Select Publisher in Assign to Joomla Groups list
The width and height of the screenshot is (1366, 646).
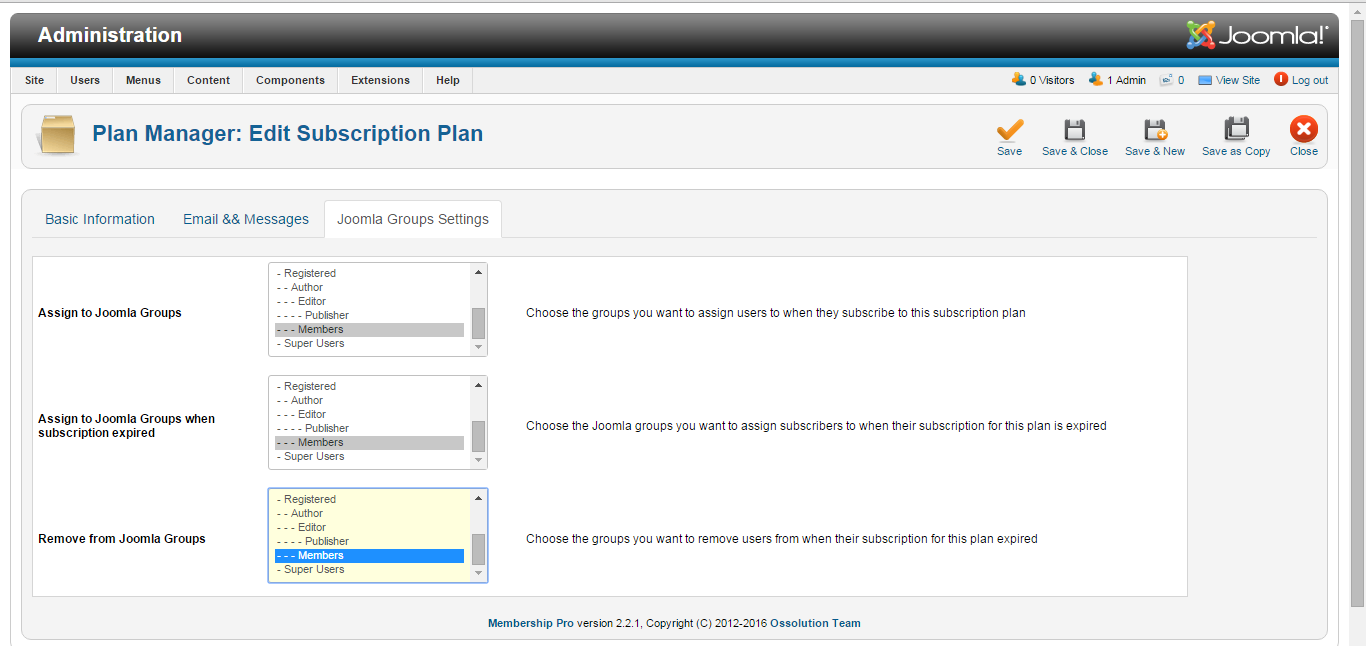[370, 315]
